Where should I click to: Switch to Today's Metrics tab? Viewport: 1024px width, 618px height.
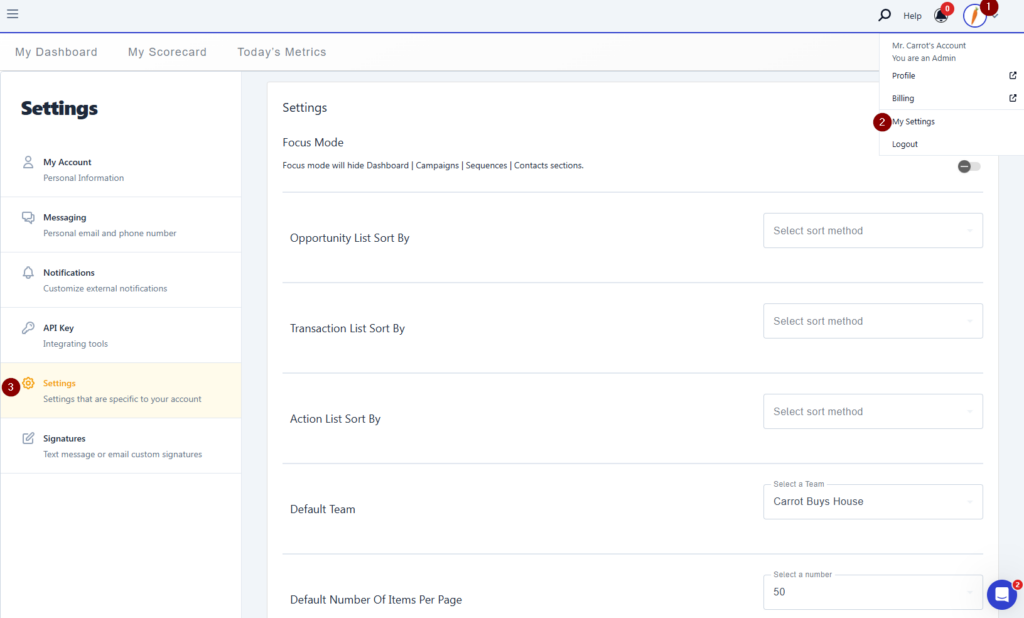click(x=281, y=52)
